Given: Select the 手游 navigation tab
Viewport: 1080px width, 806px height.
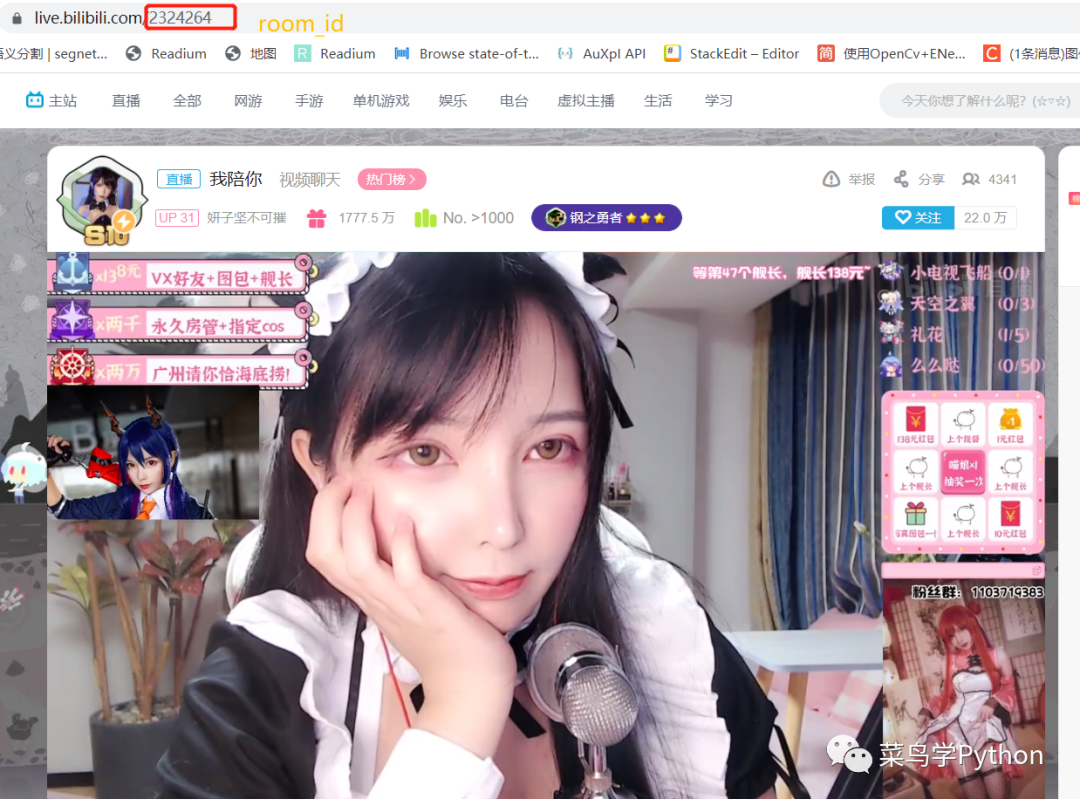Looking at the screenshot, I should (309, 101).
